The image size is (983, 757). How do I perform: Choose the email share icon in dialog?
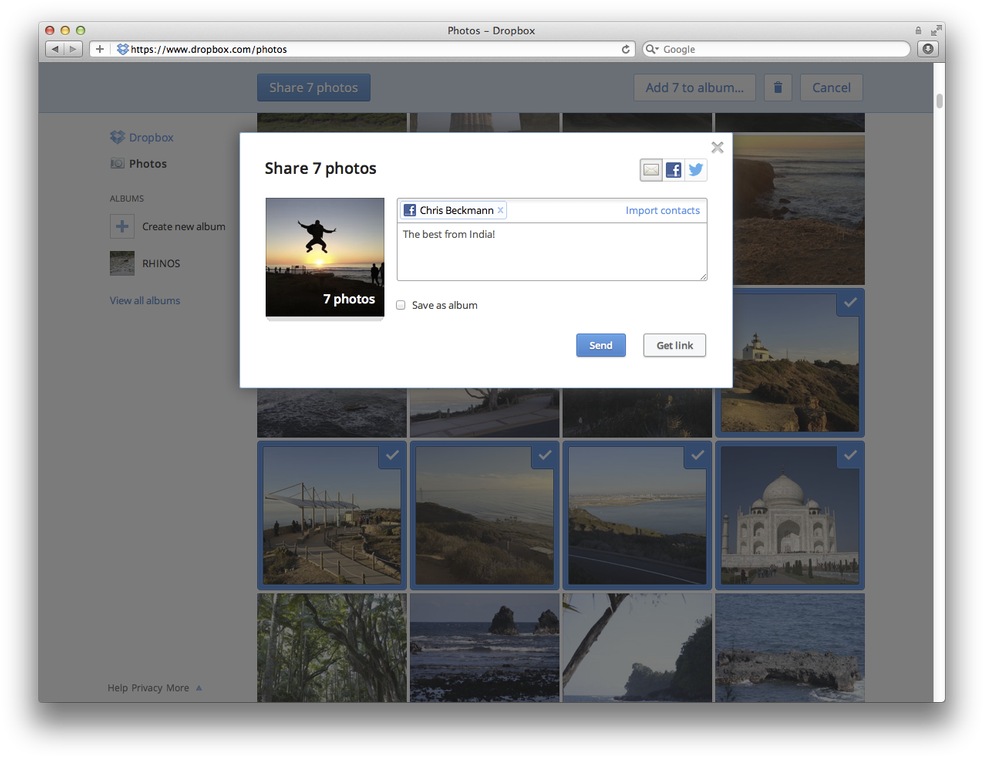651,170
